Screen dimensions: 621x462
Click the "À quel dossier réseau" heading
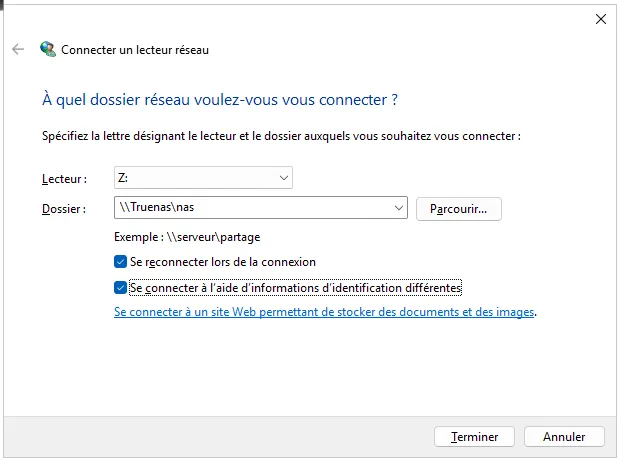[220, 99]
